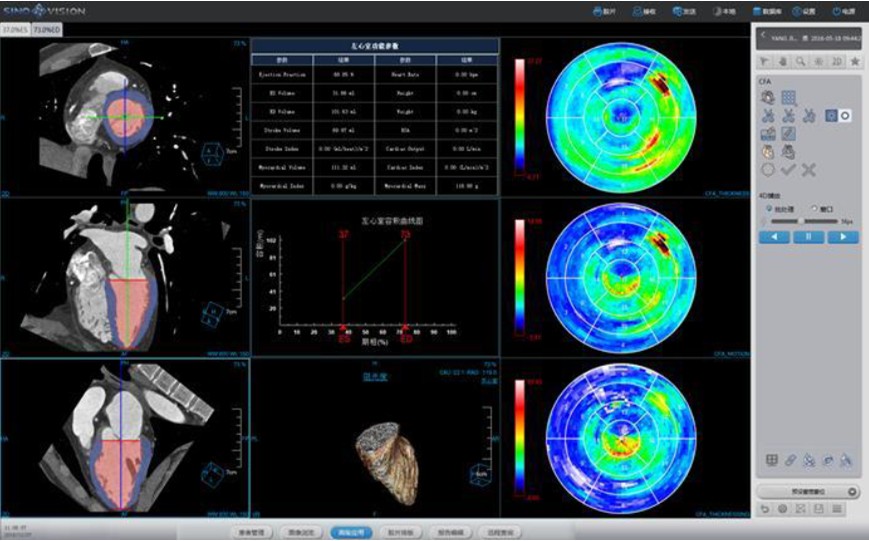869x541 pixels.
Task: Select the hand pan tool
Action: (x=783, y=61)
